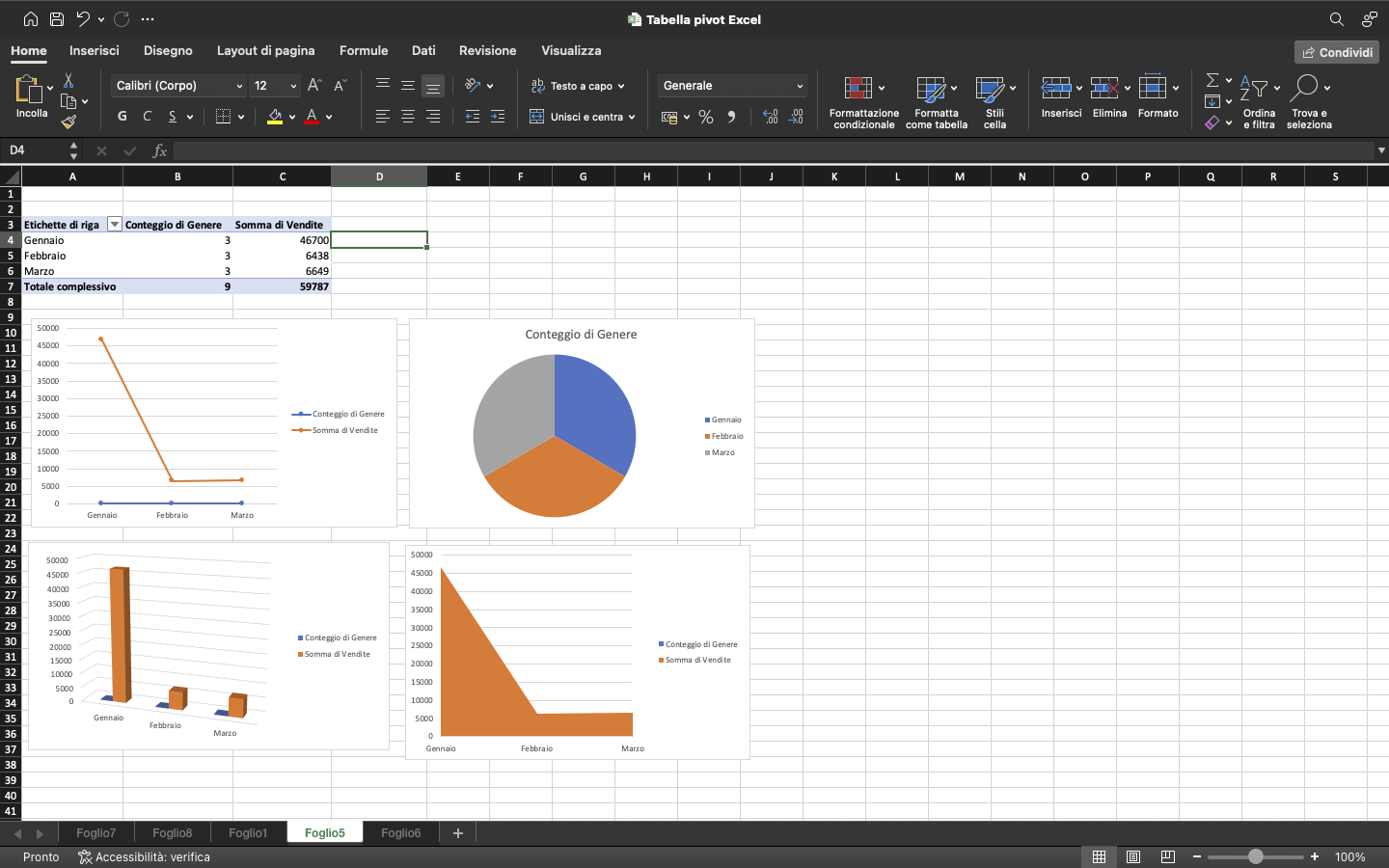The image size is (1389, 868).
Task: Open the fill color yellow swatch
Action: point(274,116)
